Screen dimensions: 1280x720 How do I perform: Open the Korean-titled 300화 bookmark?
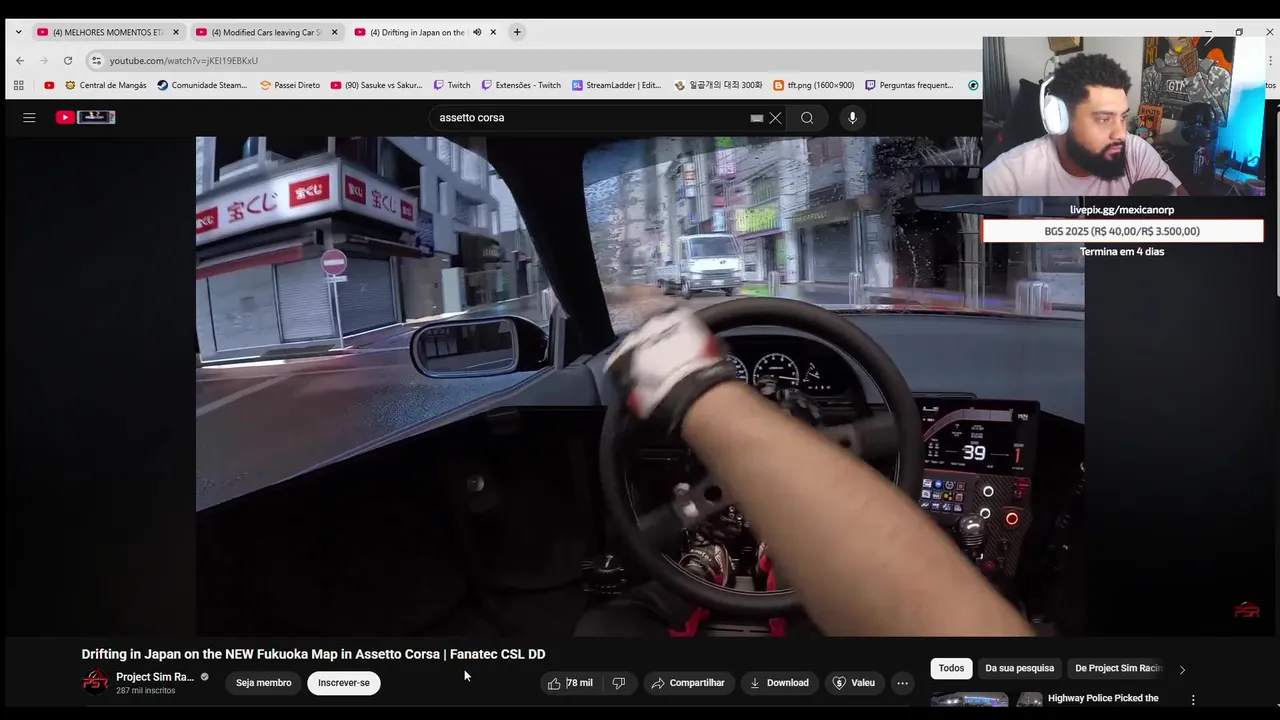coord(718,85)
